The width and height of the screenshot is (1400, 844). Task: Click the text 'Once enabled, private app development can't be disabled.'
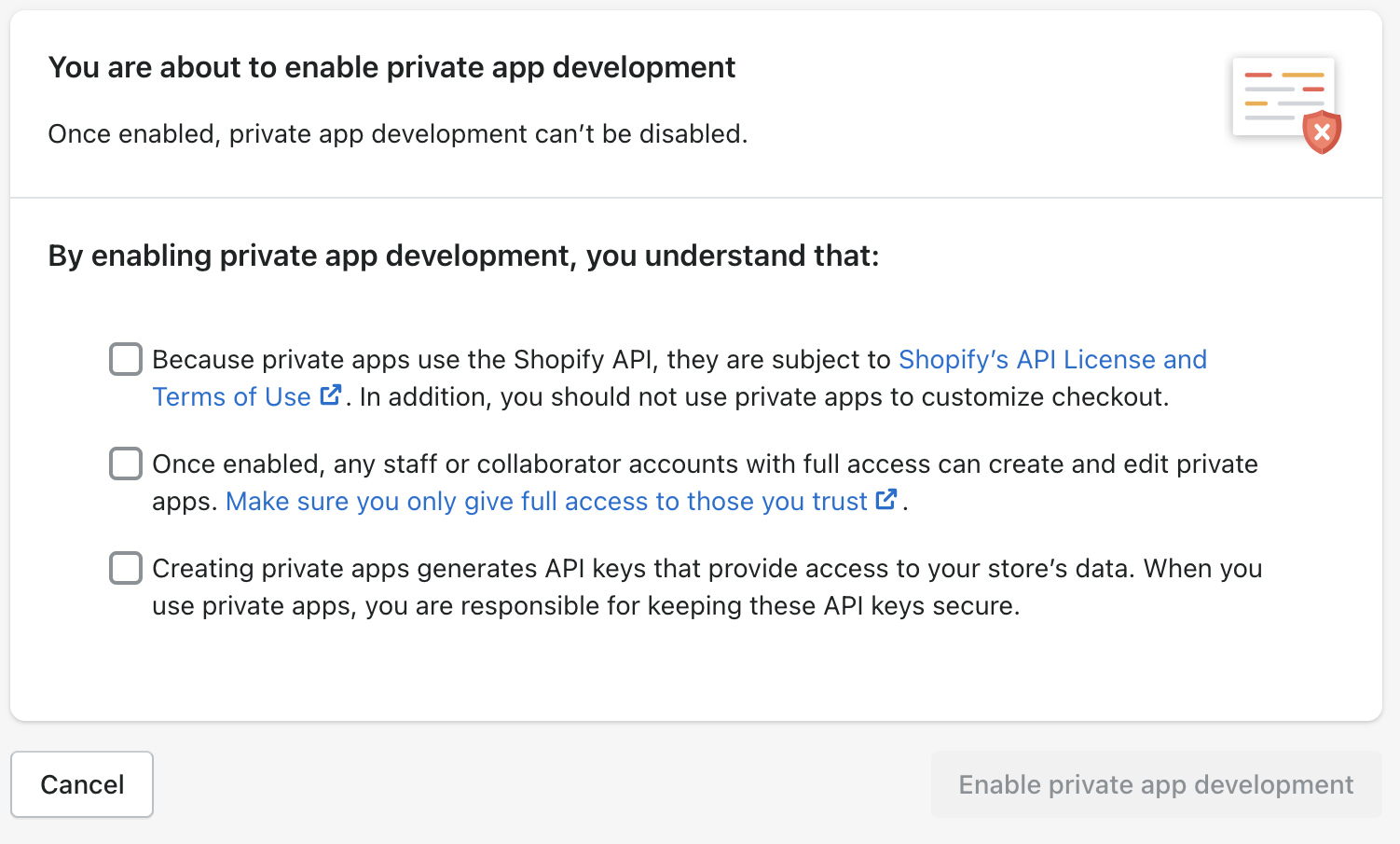[x=398, y=134]
